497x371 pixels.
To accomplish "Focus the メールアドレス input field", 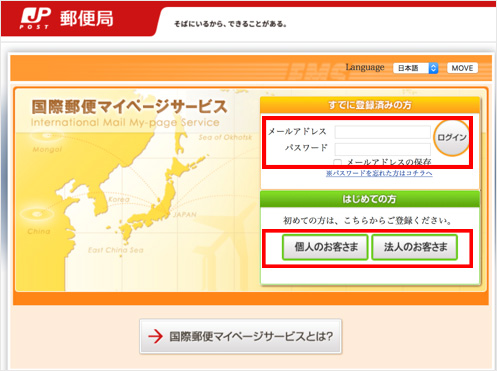I will point(382,132).
